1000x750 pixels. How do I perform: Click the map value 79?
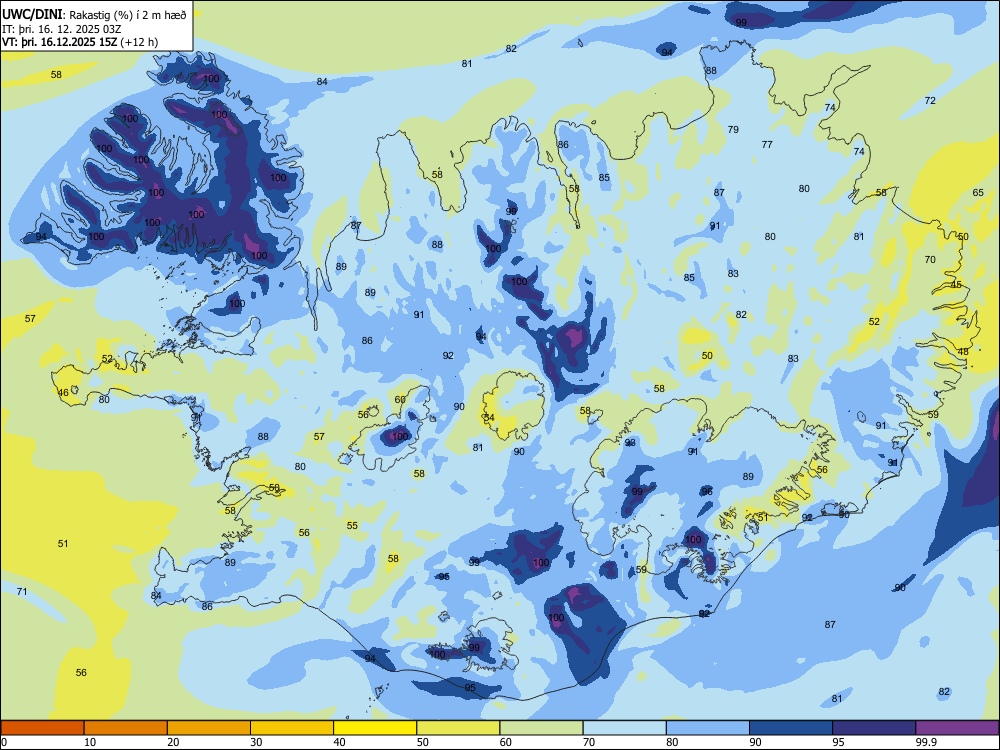click(733, 129)
